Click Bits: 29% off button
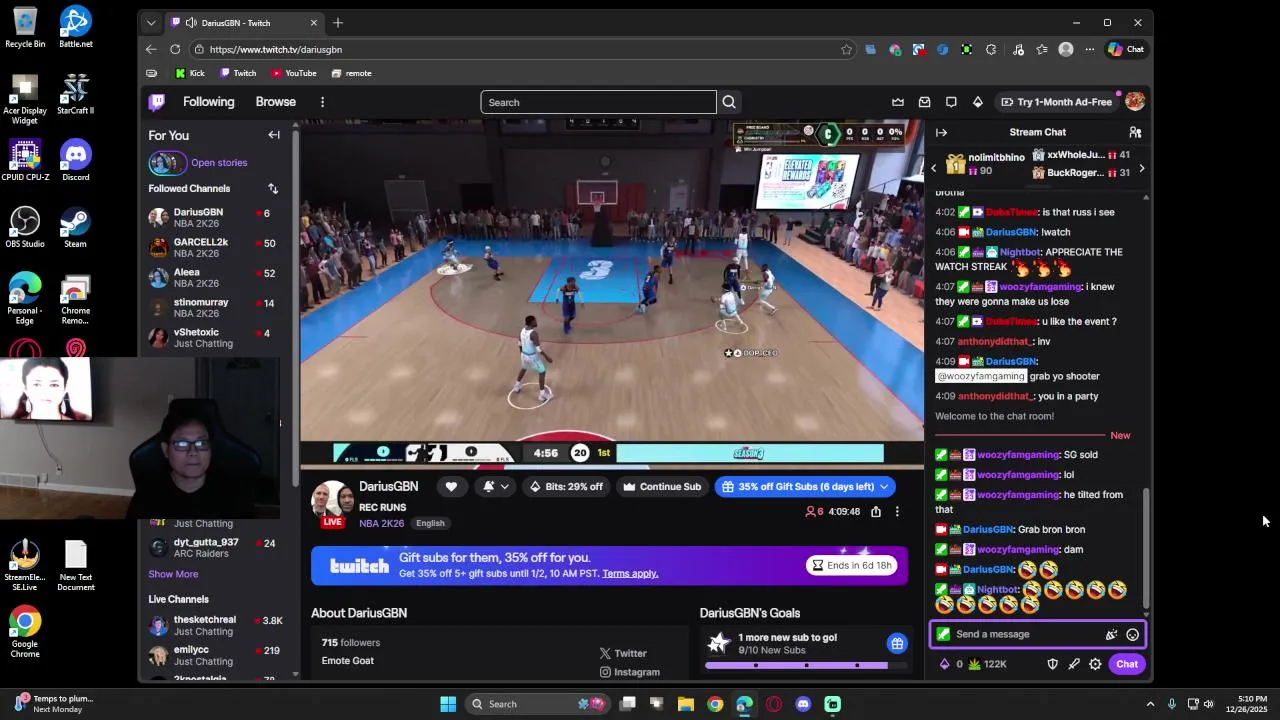The image size is (1280, 720). pos(566,487)
